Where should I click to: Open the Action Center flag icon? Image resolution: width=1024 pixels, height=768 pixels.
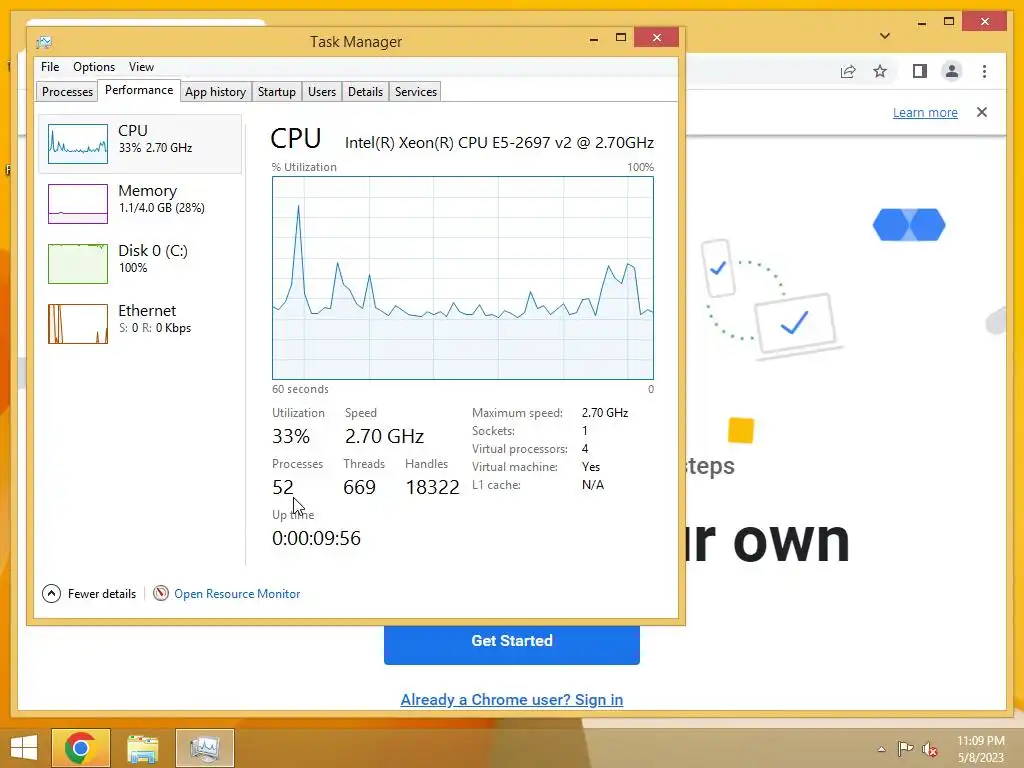[x=905, y=749]
